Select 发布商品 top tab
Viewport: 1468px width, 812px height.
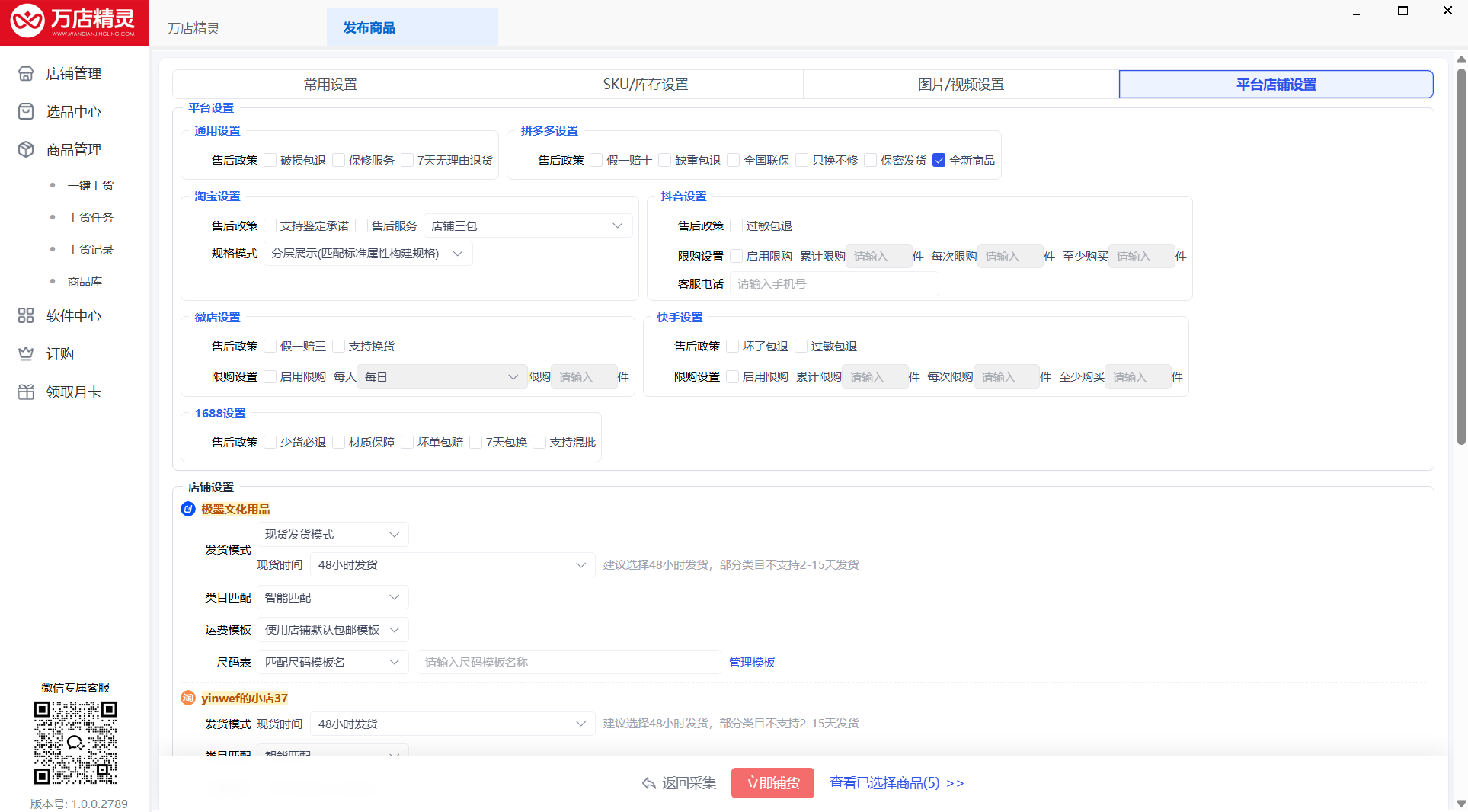(x=412, y=27)
